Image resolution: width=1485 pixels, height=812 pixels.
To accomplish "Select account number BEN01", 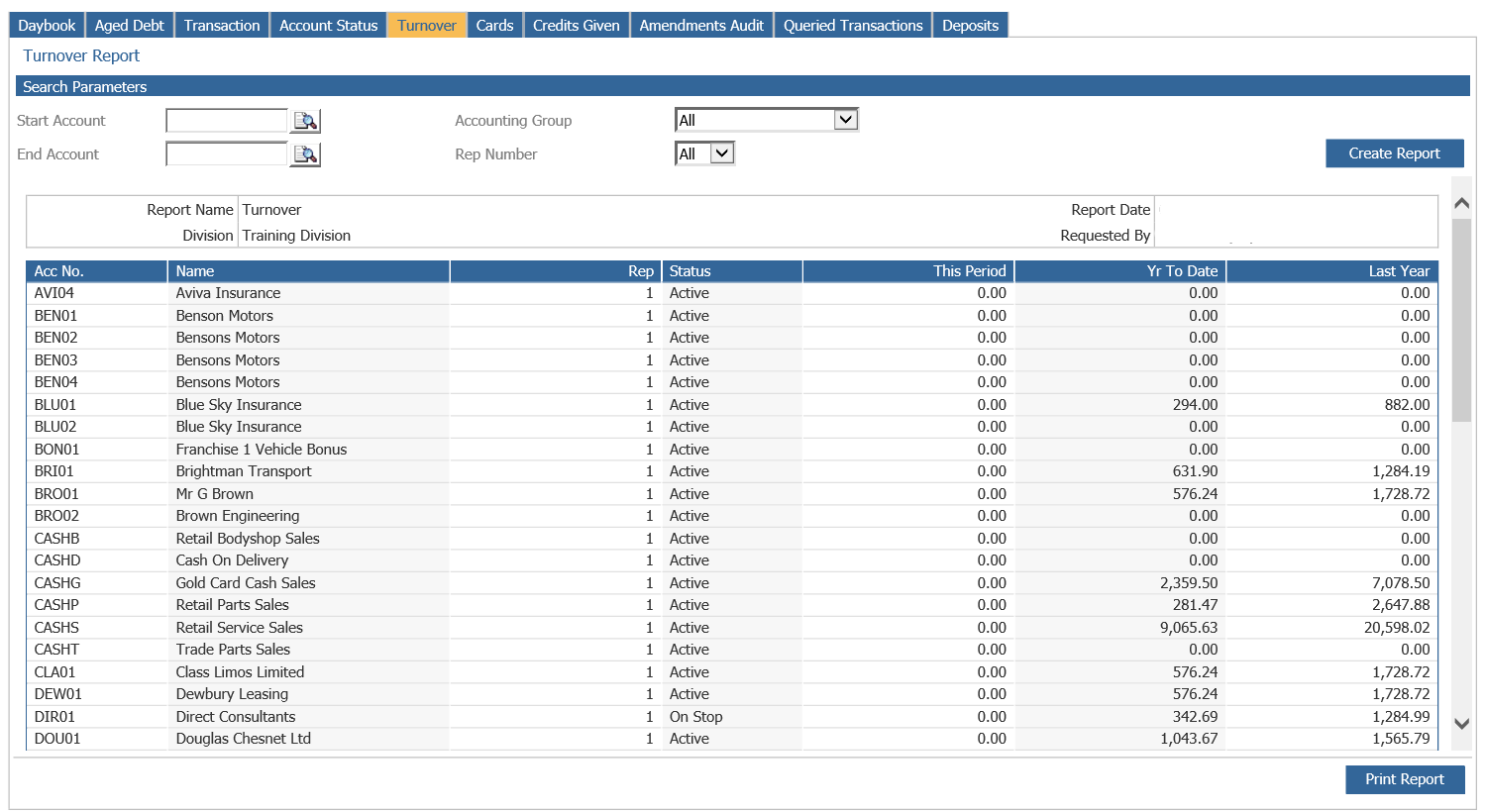I will click(x=55, y=316).
